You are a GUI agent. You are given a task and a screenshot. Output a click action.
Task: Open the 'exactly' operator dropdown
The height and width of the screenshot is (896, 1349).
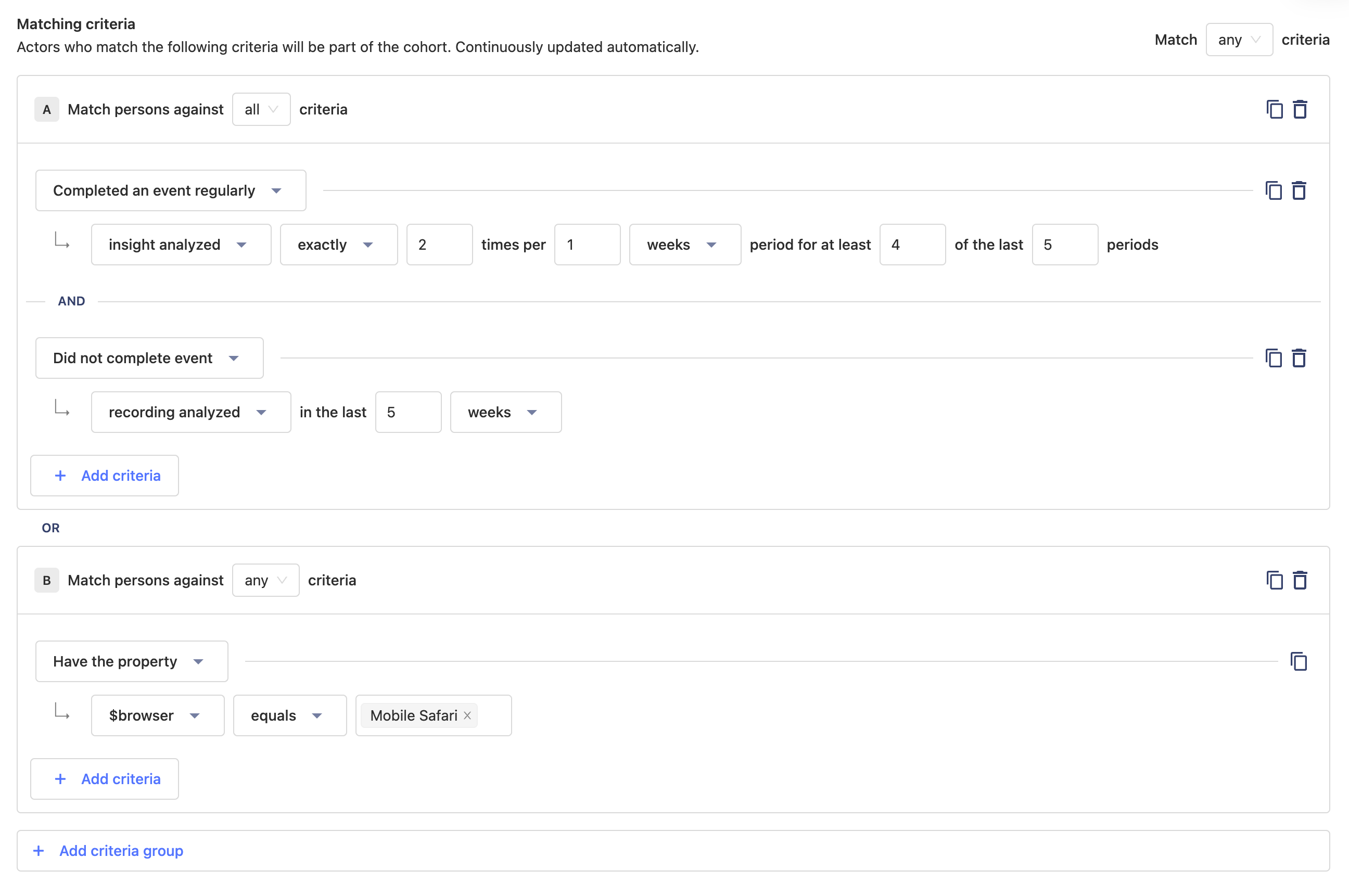338,245
